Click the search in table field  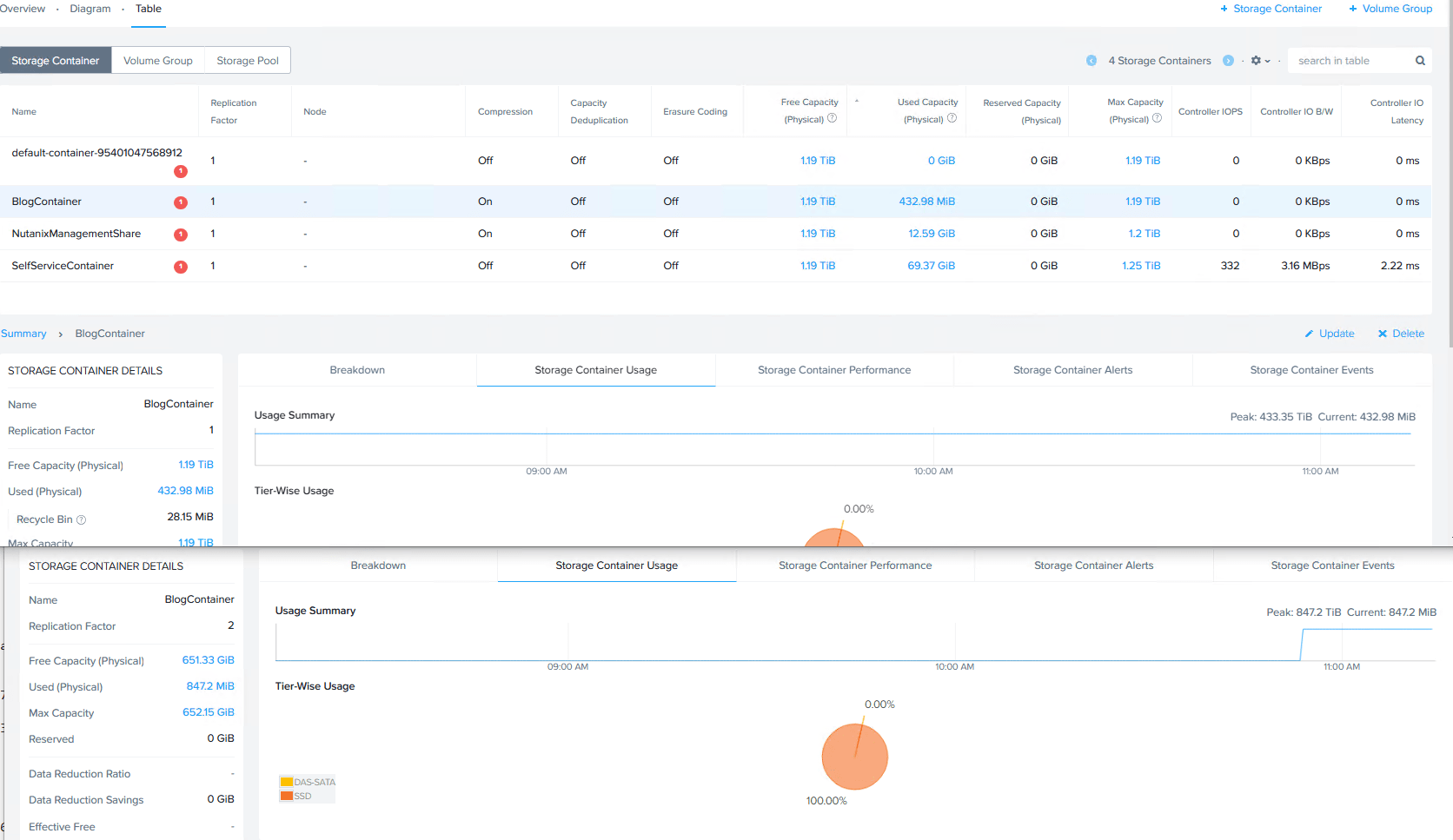(x=1350, y=61)
